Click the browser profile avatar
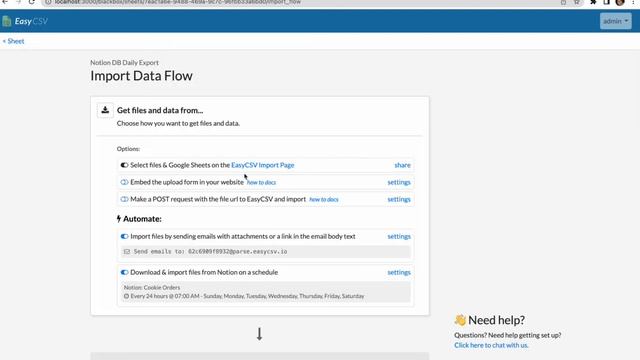Image resolution: width=640 pixels, height=360 pixels. pos(620,2)
